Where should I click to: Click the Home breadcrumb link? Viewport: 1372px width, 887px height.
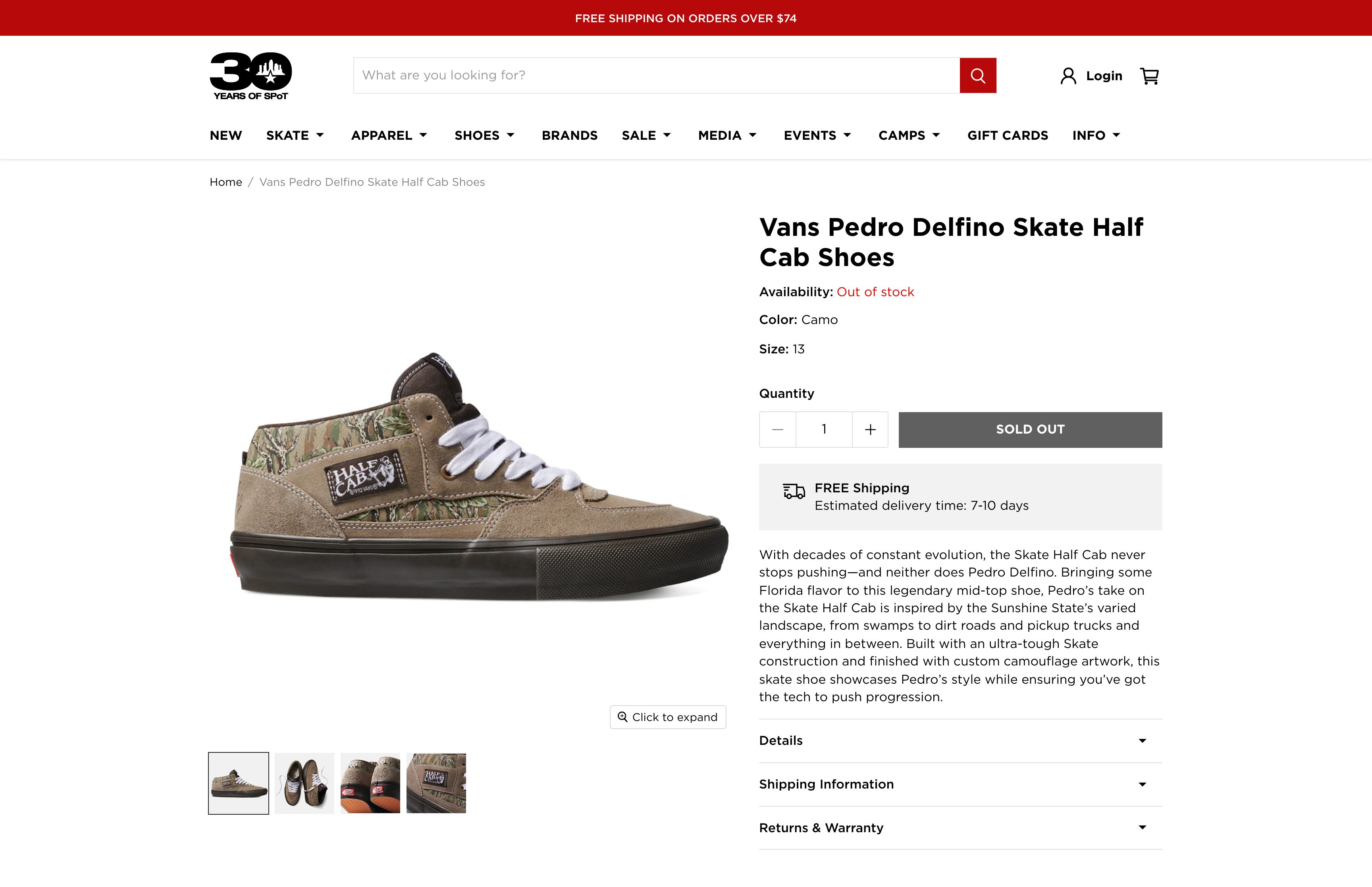(226, 182)
